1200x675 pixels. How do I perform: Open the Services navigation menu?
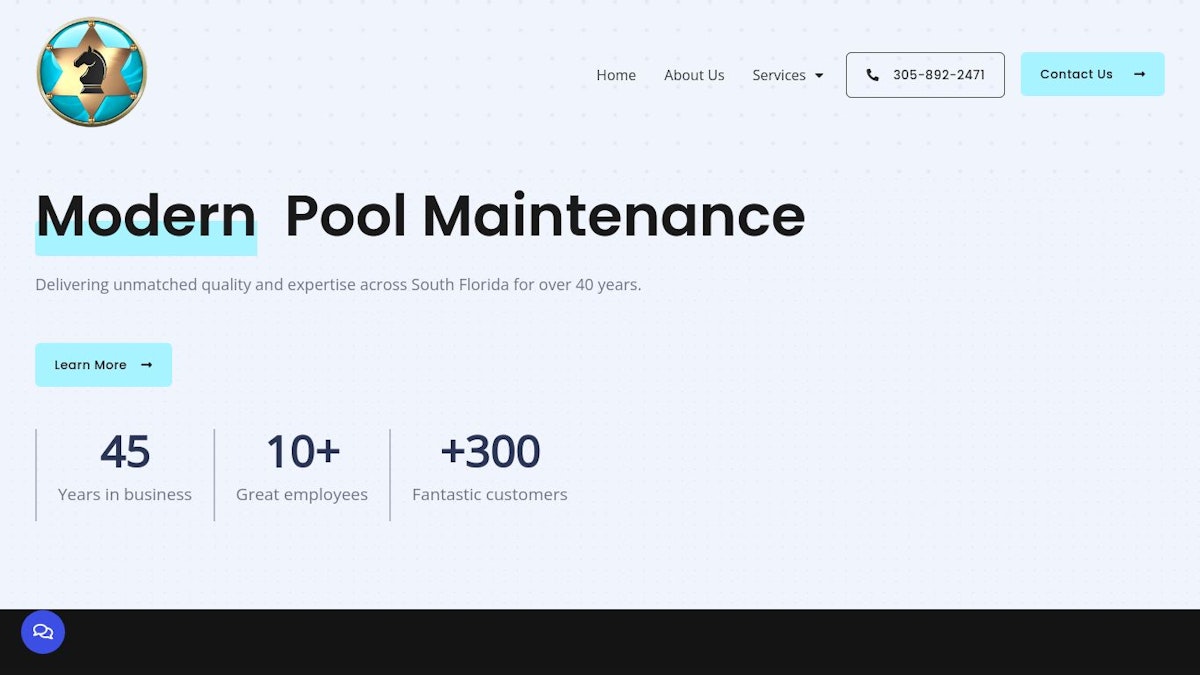(779, 75)
